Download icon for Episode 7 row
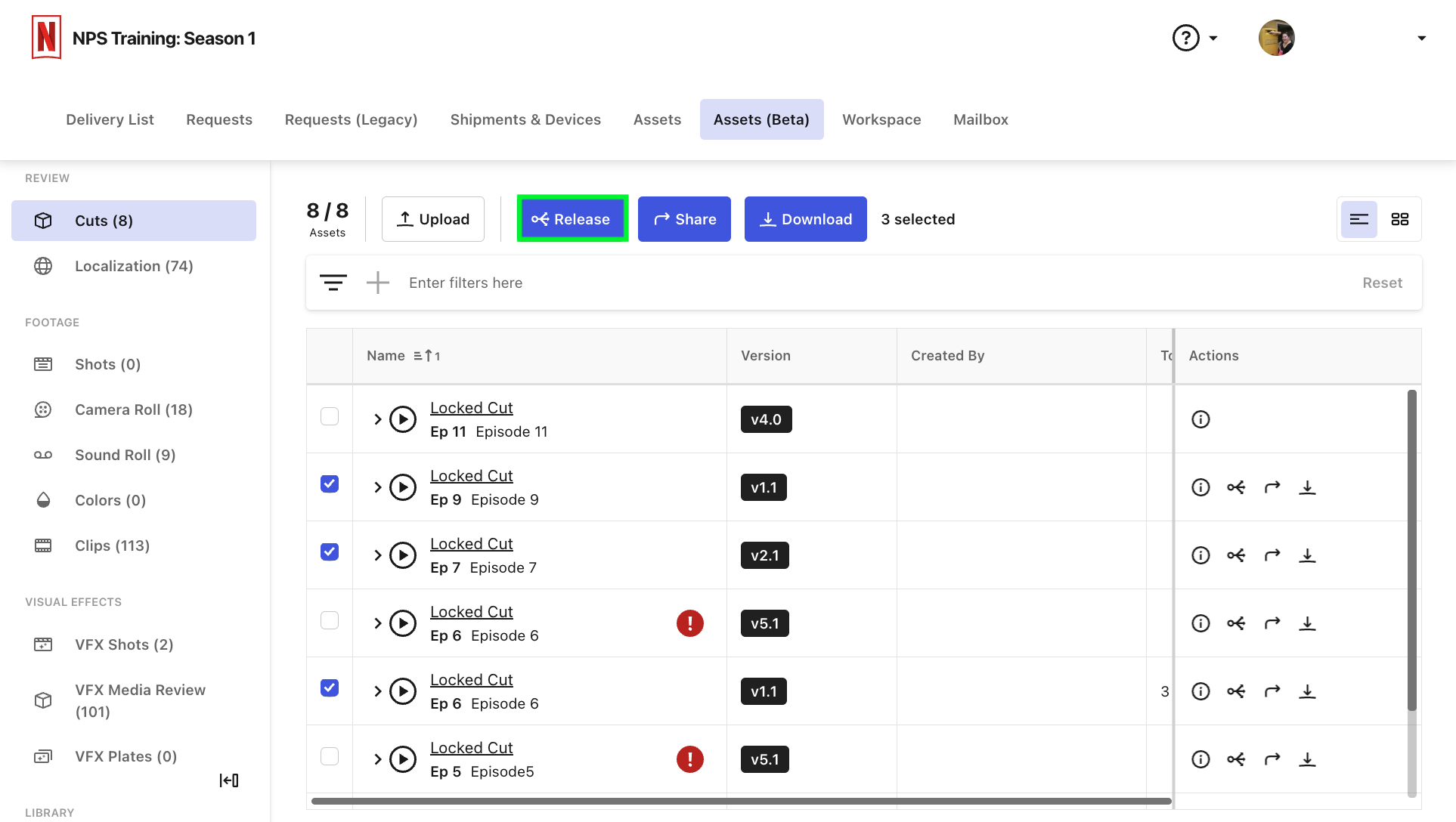This screenshot has height=822, width=1456. 1307,555
